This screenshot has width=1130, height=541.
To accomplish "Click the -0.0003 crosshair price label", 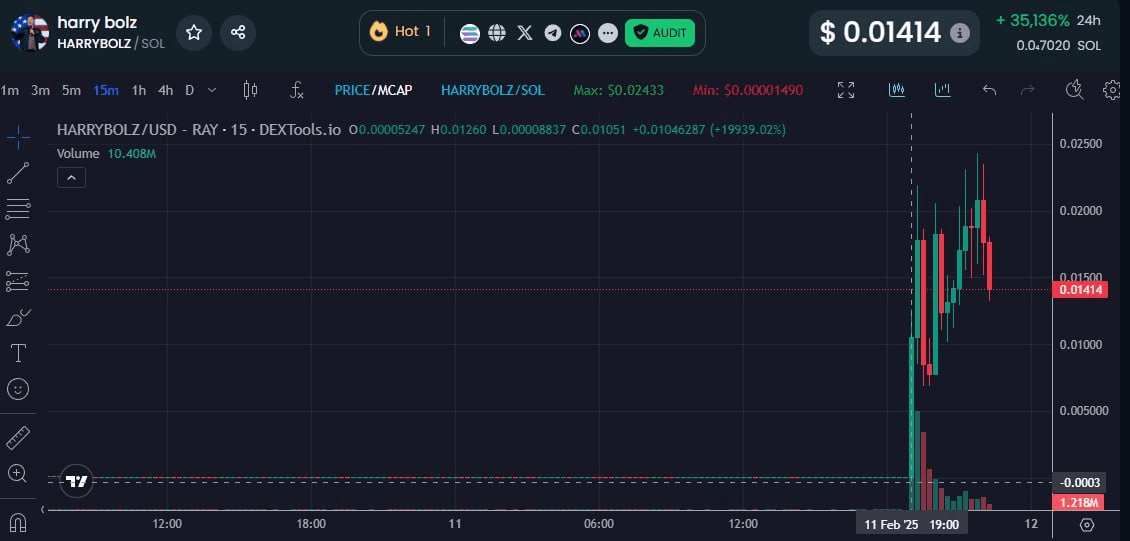I will 1078,483.
